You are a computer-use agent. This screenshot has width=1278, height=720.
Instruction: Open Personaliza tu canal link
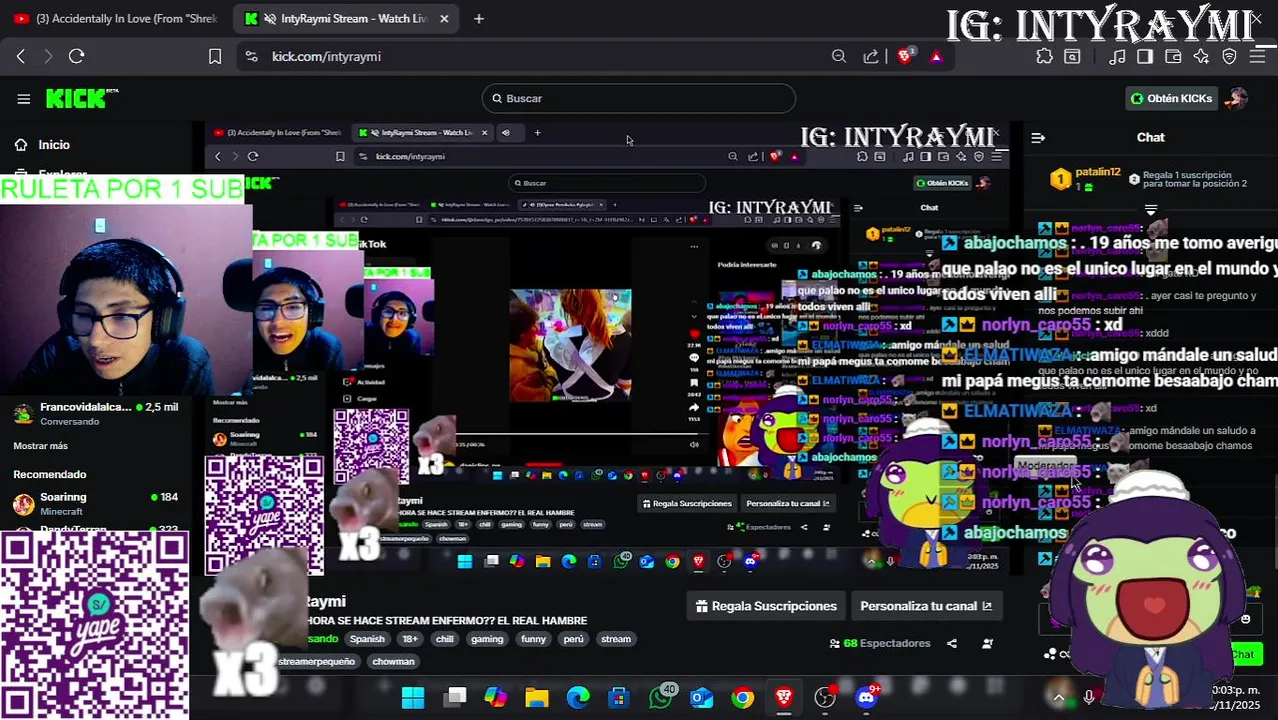coord(926,606)
